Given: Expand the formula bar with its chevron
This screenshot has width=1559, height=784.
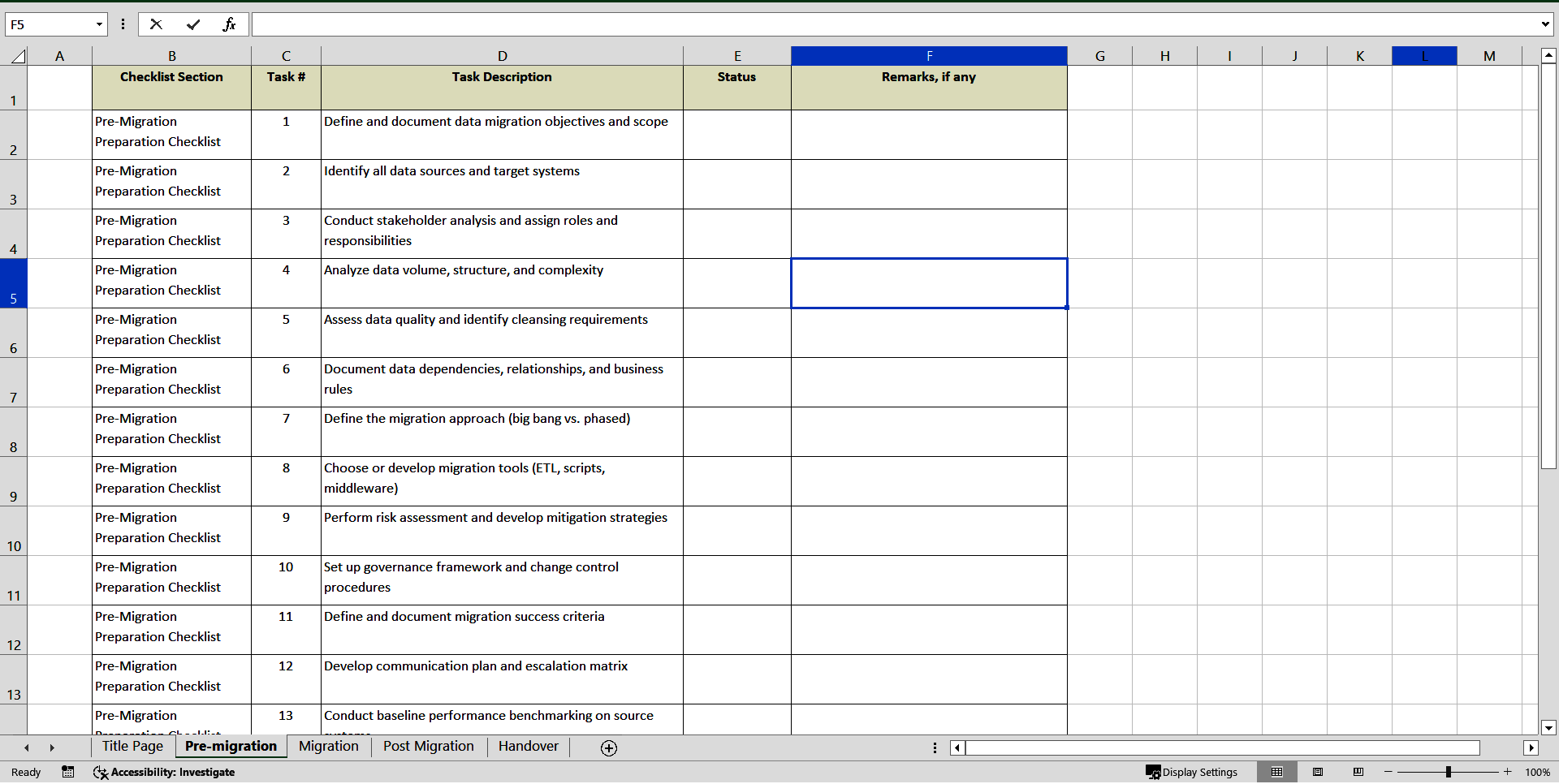Looking at the screenshot, I should click(x=1546, y=24).
